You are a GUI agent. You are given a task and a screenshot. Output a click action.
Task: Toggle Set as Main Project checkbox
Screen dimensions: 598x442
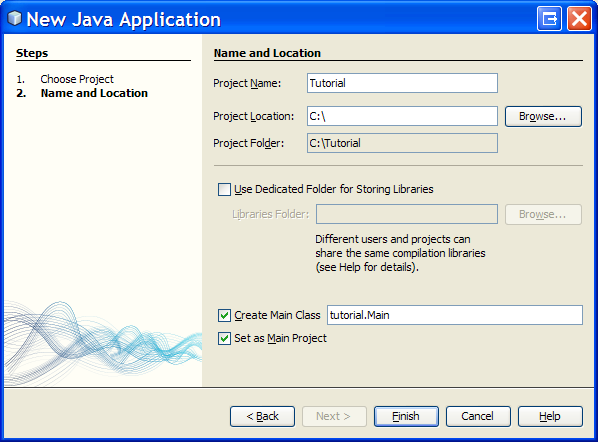coord(224,338)
